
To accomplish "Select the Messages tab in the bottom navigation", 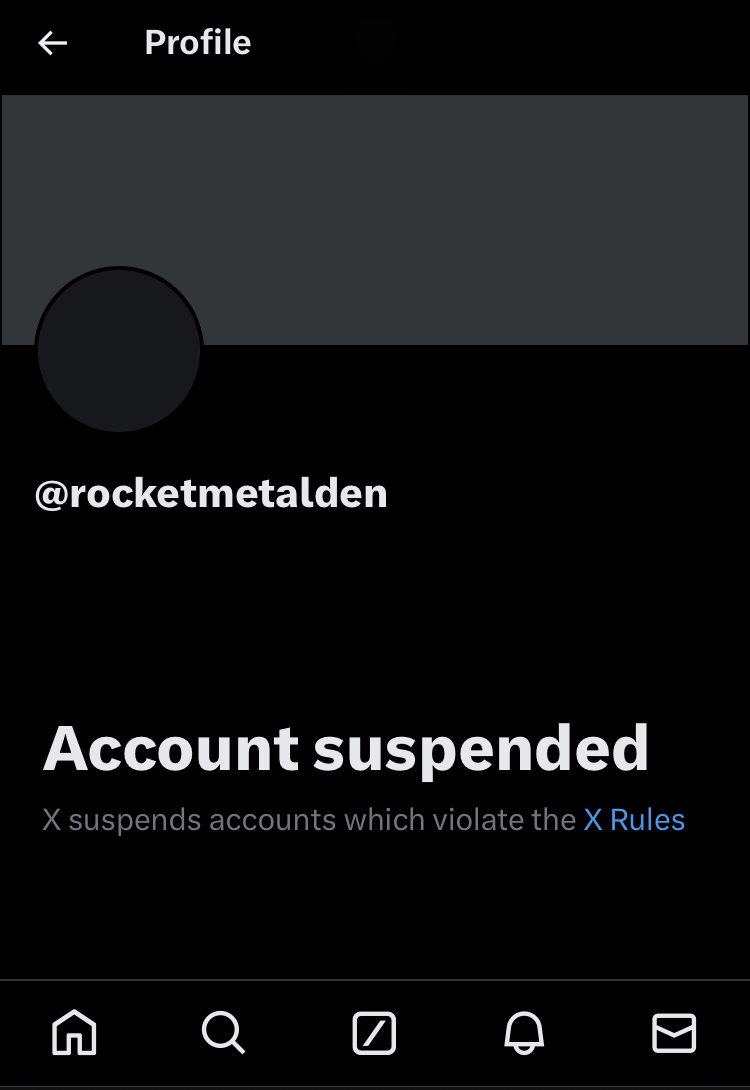I will pos(674,1032).
